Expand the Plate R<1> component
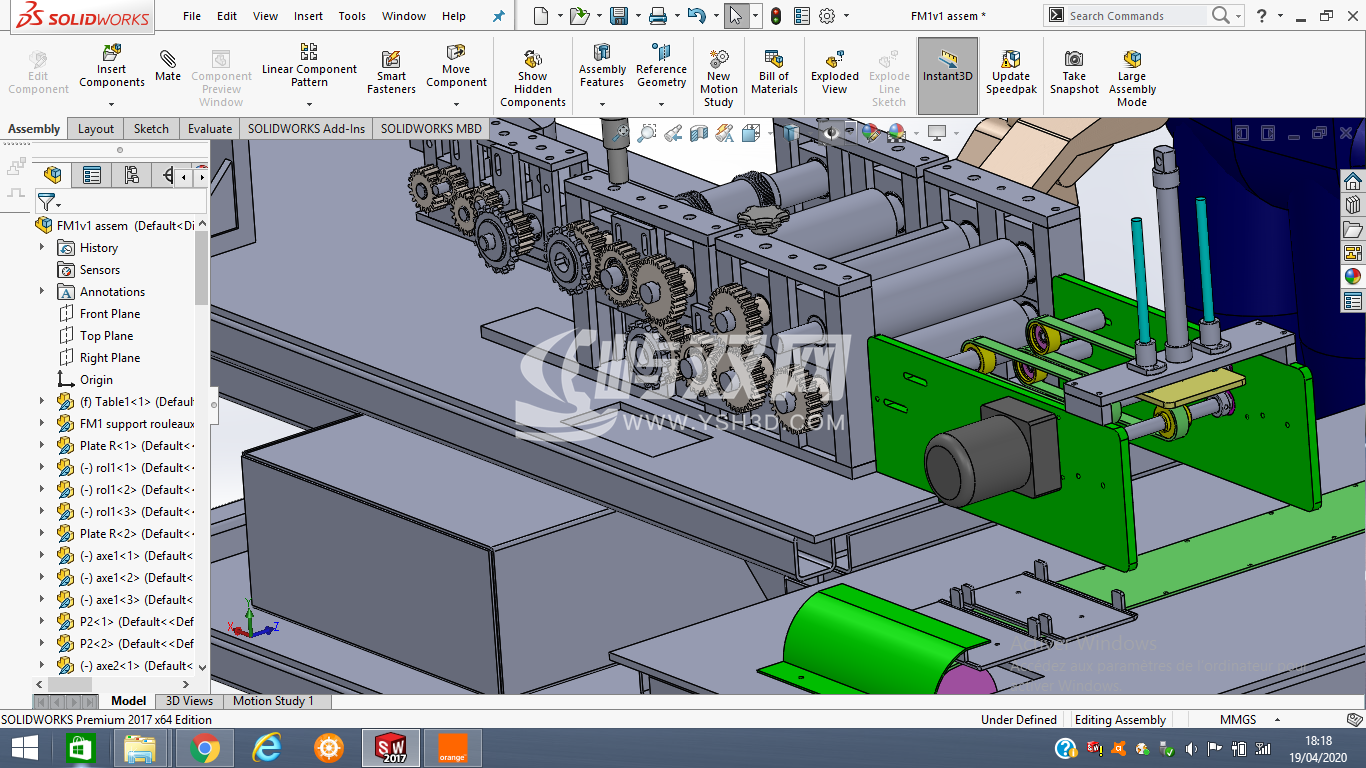 tap(42, 446)
